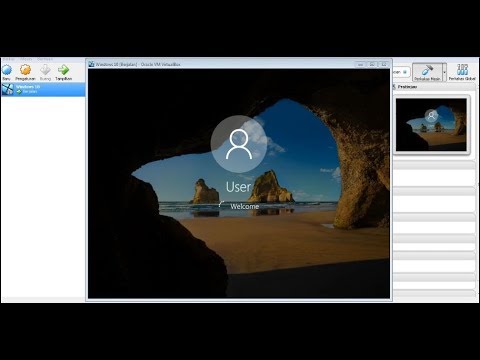This screenshot has height=360, width=480.
Task: Open the Berkas menu
Action: pyautogui.click(x=8, y=59)
